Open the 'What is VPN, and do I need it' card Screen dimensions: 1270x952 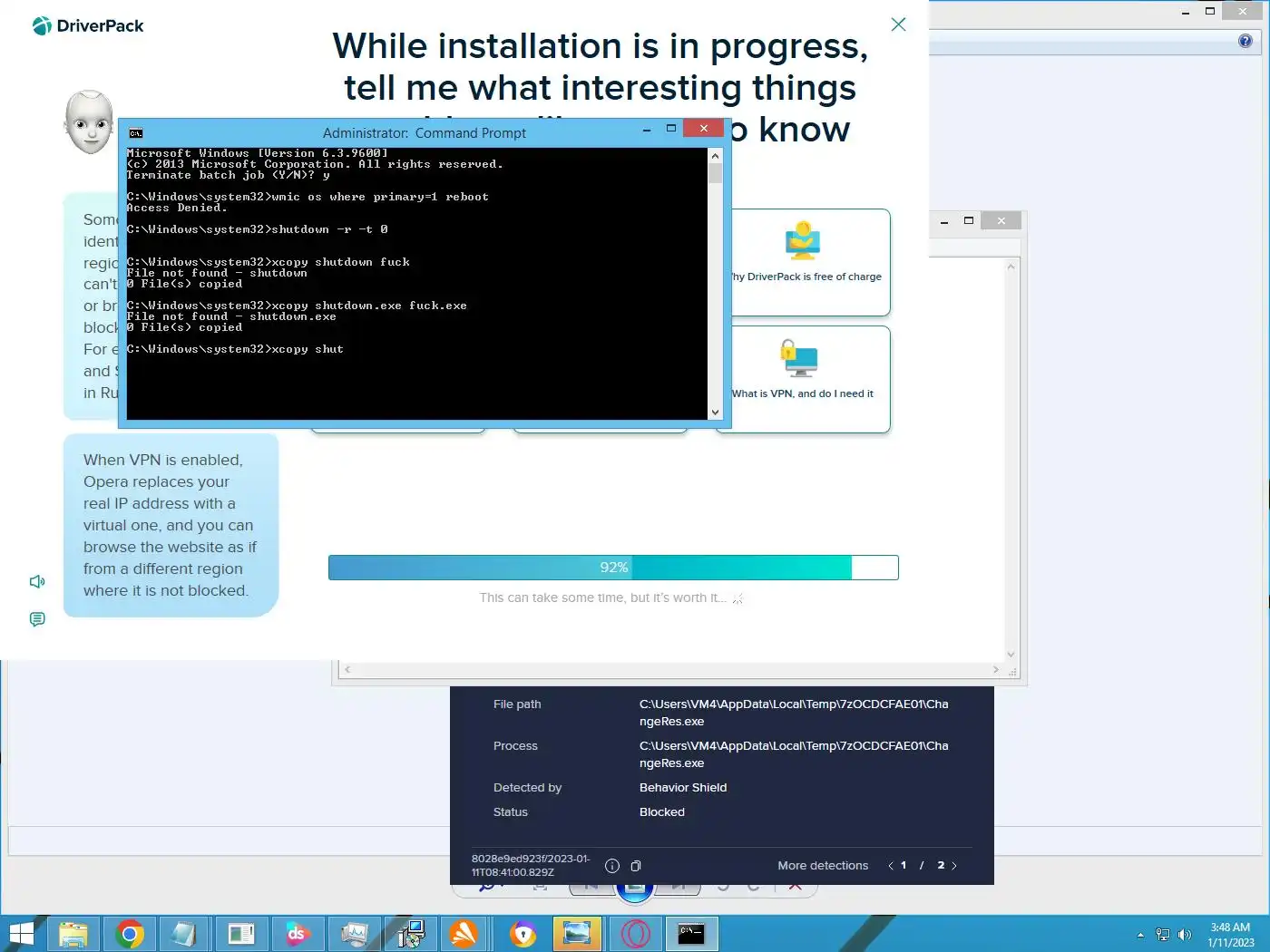coord(811,380)
